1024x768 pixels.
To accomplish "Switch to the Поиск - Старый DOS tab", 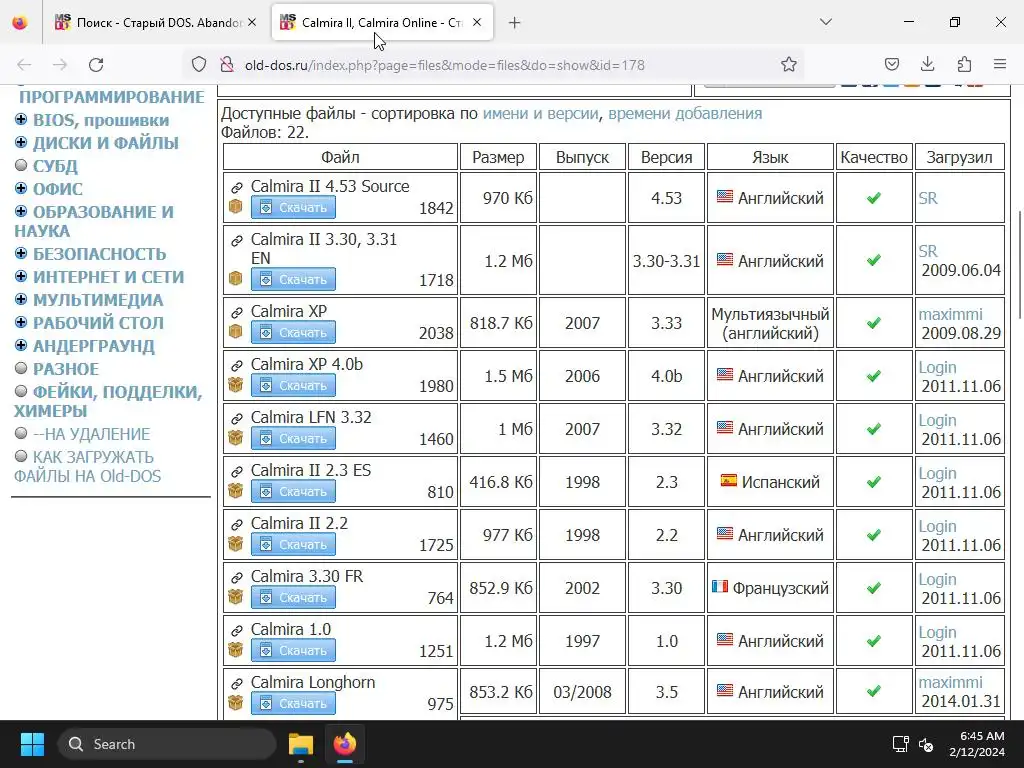I will (x=155, y=23).
